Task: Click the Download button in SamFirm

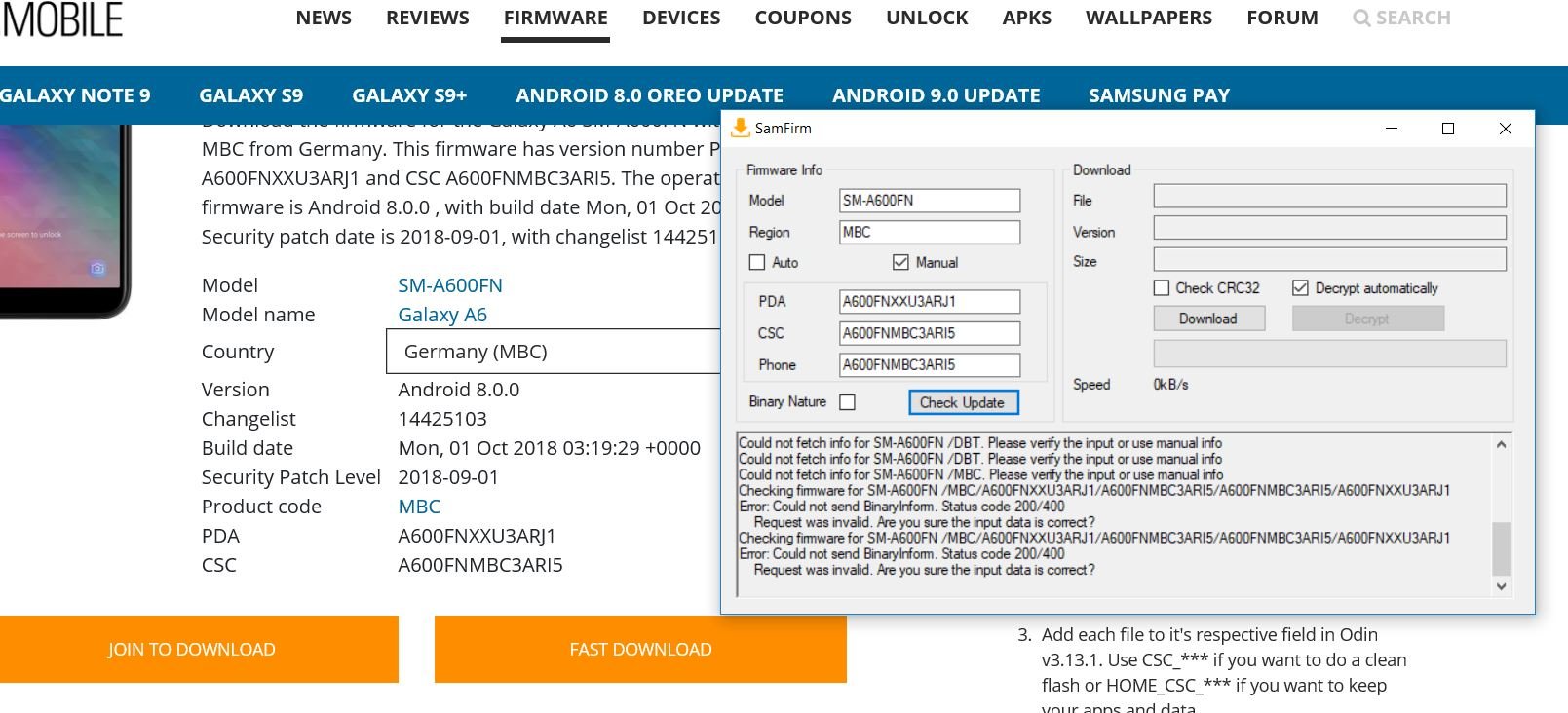Action: pyautogui.click(x=1208, y=319)
